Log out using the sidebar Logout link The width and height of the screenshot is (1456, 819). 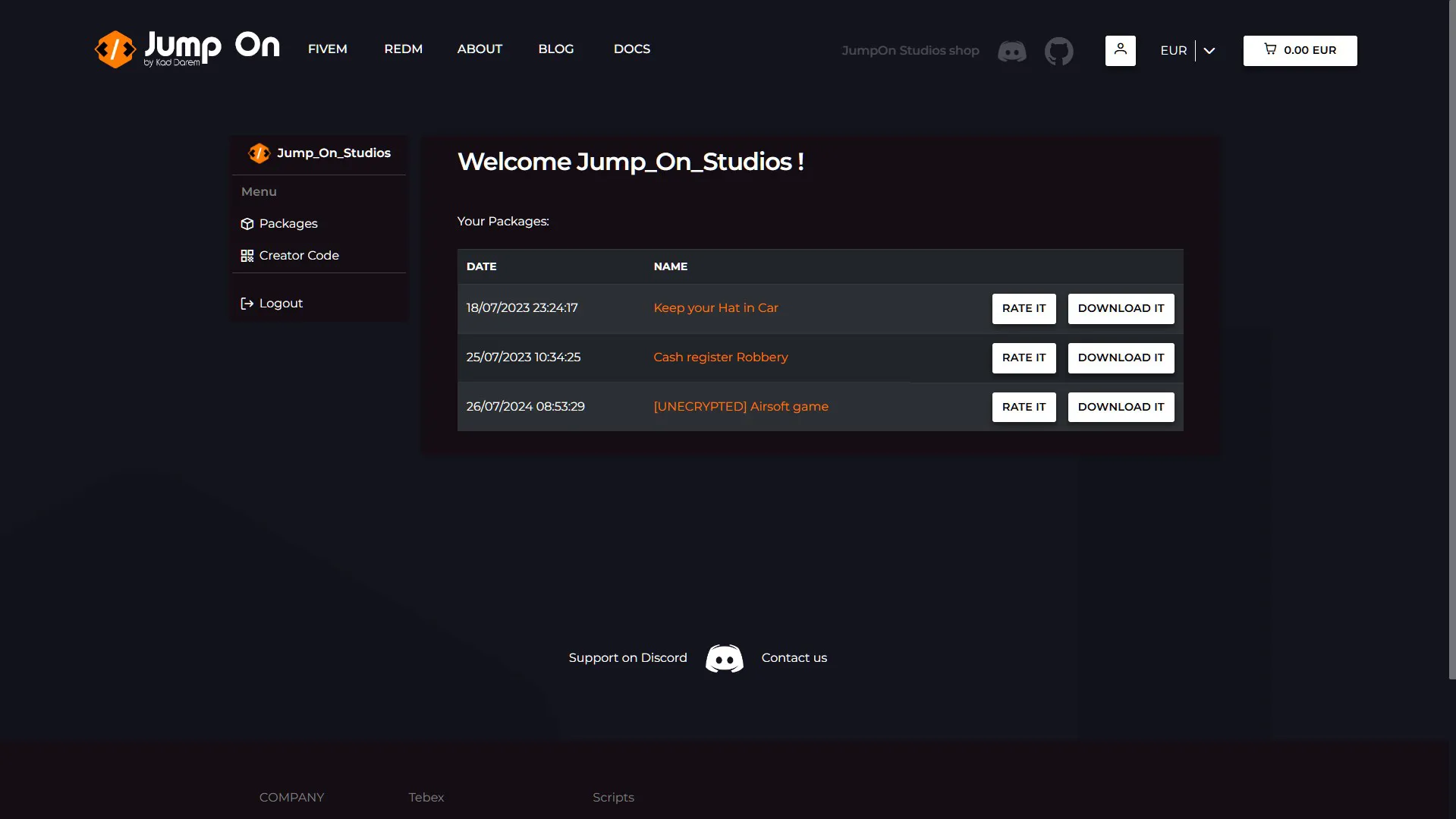[x=280, y=304]
